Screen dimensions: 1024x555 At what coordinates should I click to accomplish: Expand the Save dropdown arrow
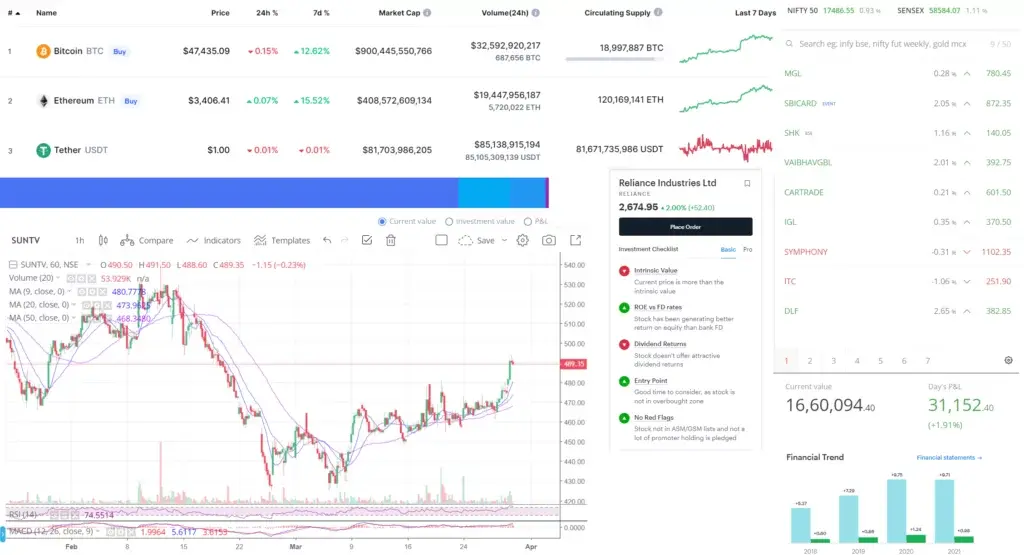click(x=504, y=240)
